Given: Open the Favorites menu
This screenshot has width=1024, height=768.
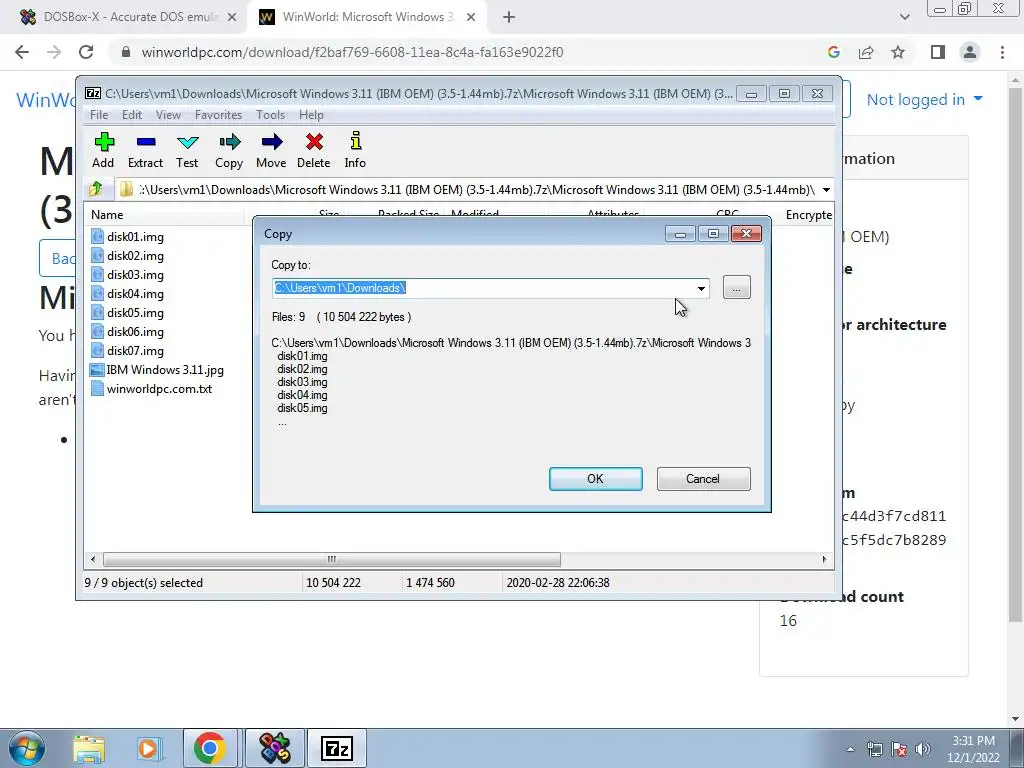Looking at the screenshot, I should coord(218,115).
